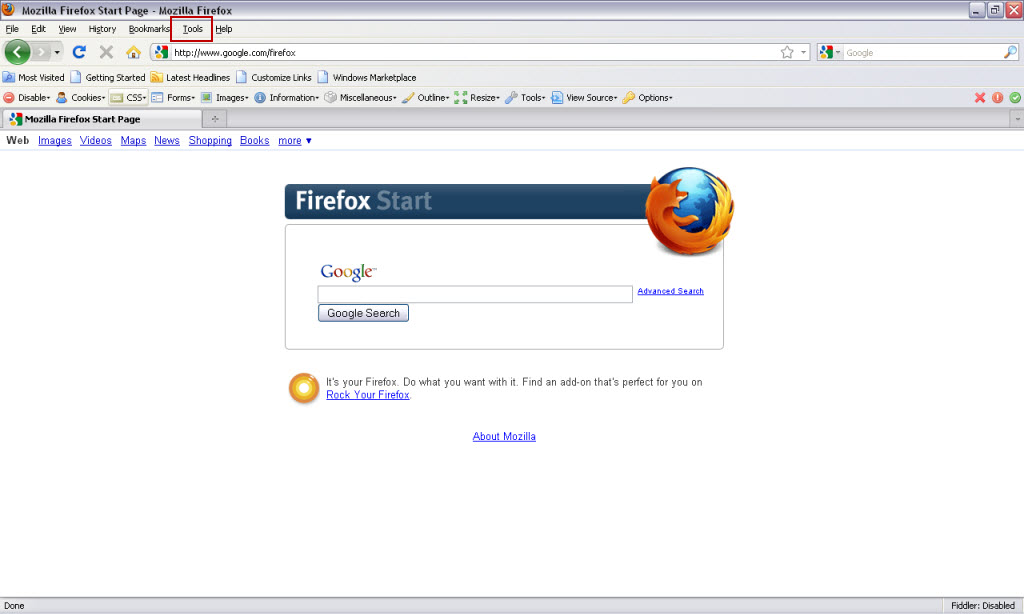Open the Resize developer menu
Screen dimensions: 1024x614
(x=477, y=97)
